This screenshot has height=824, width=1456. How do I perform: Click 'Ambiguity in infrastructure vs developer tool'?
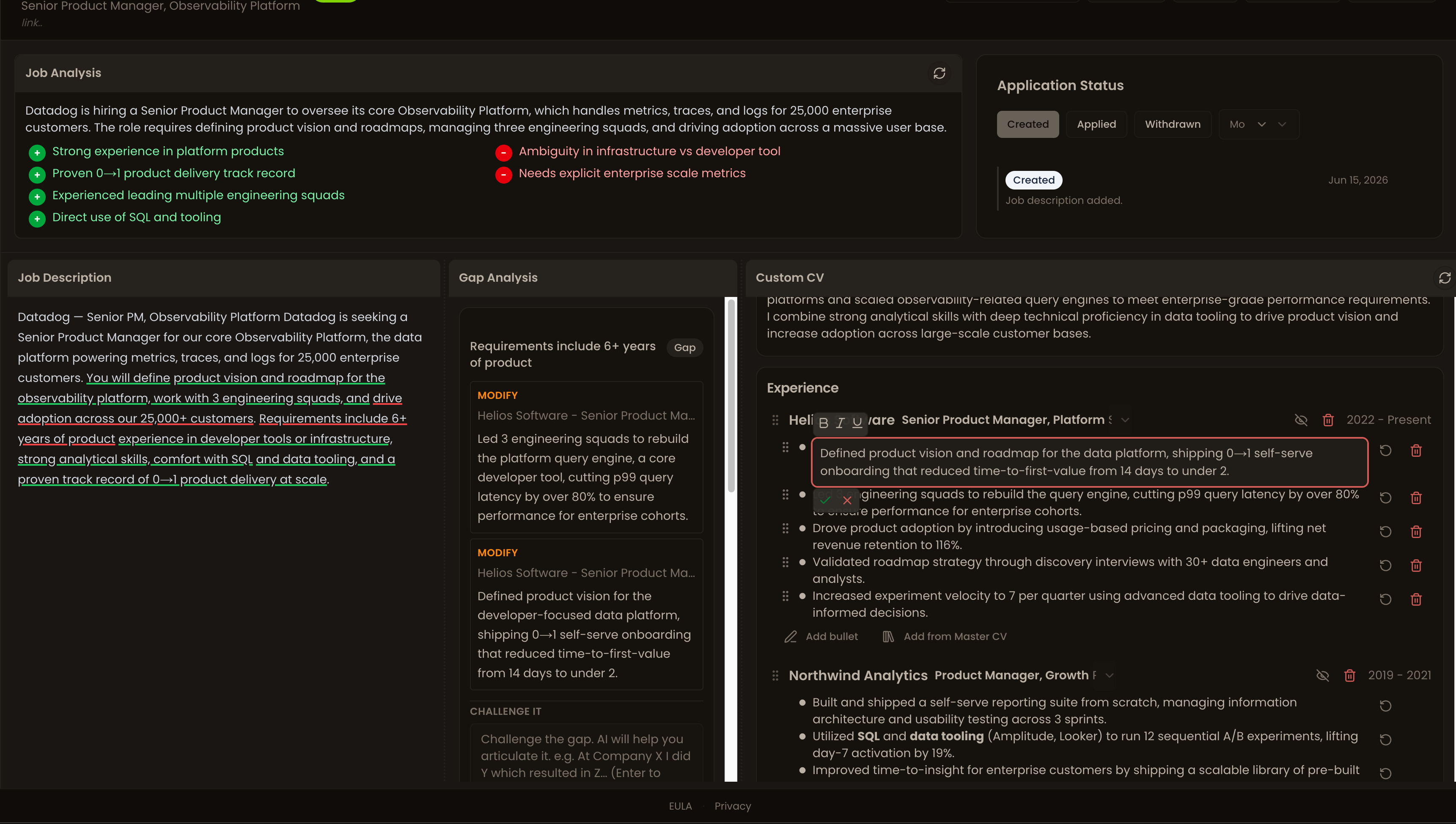[650, 151]
